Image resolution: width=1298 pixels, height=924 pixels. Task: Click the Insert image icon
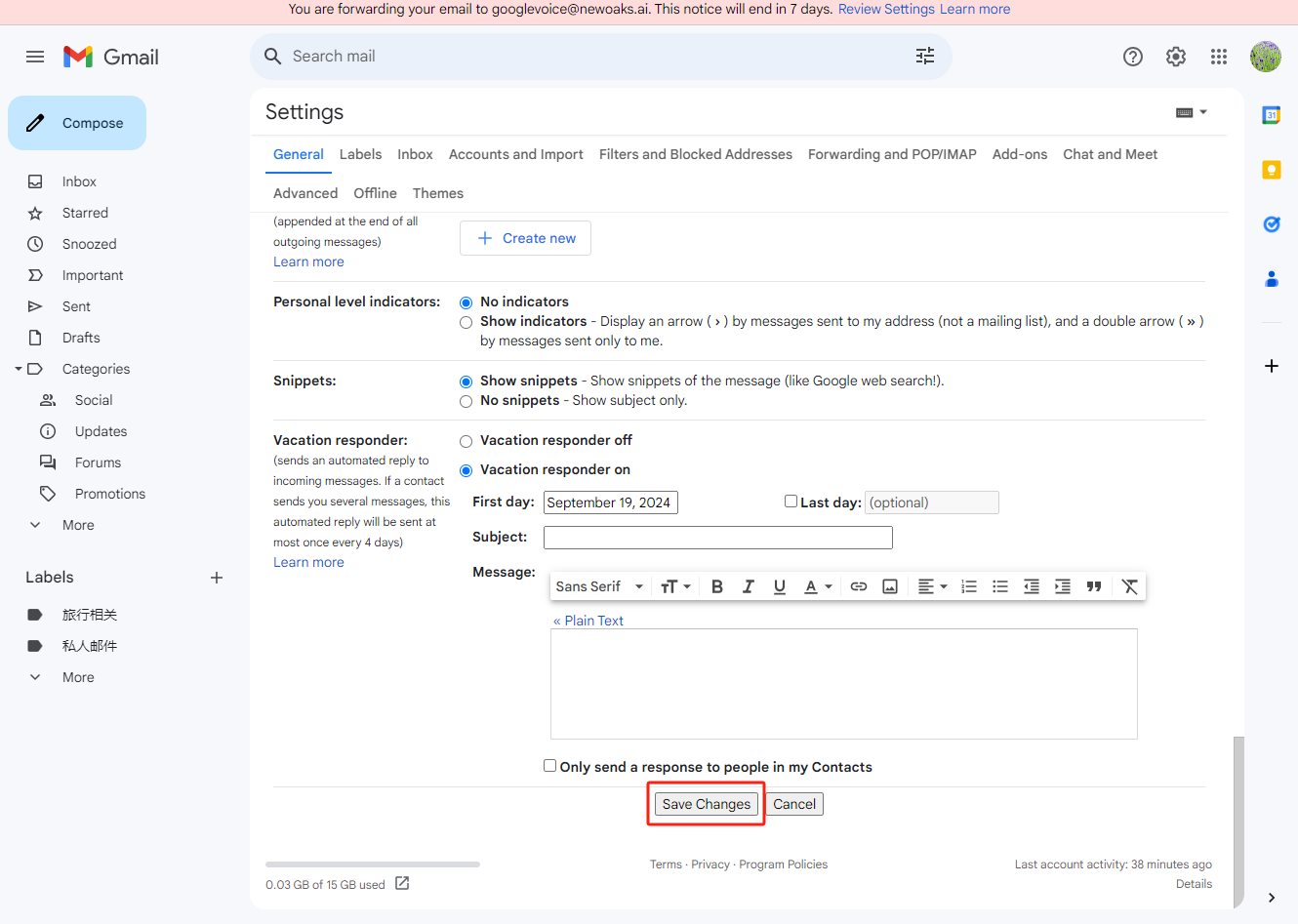890,586
